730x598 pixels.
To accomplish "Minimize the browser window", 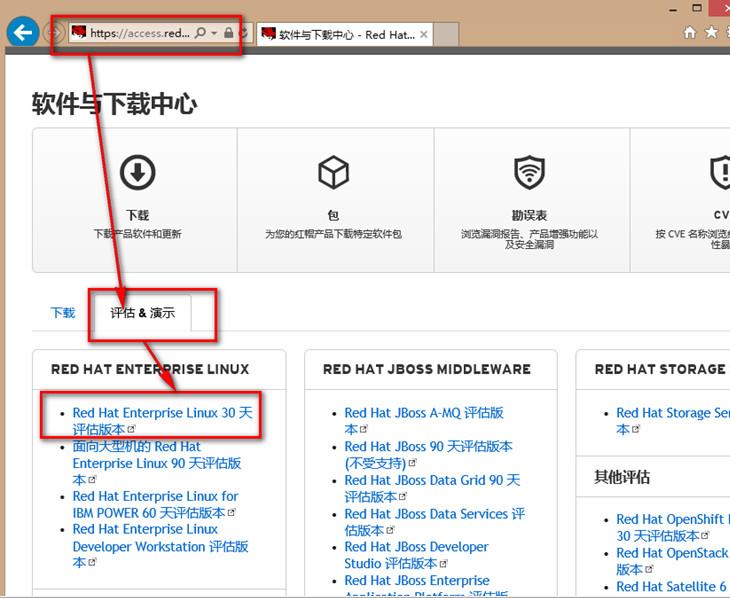I will pos(673,9).
